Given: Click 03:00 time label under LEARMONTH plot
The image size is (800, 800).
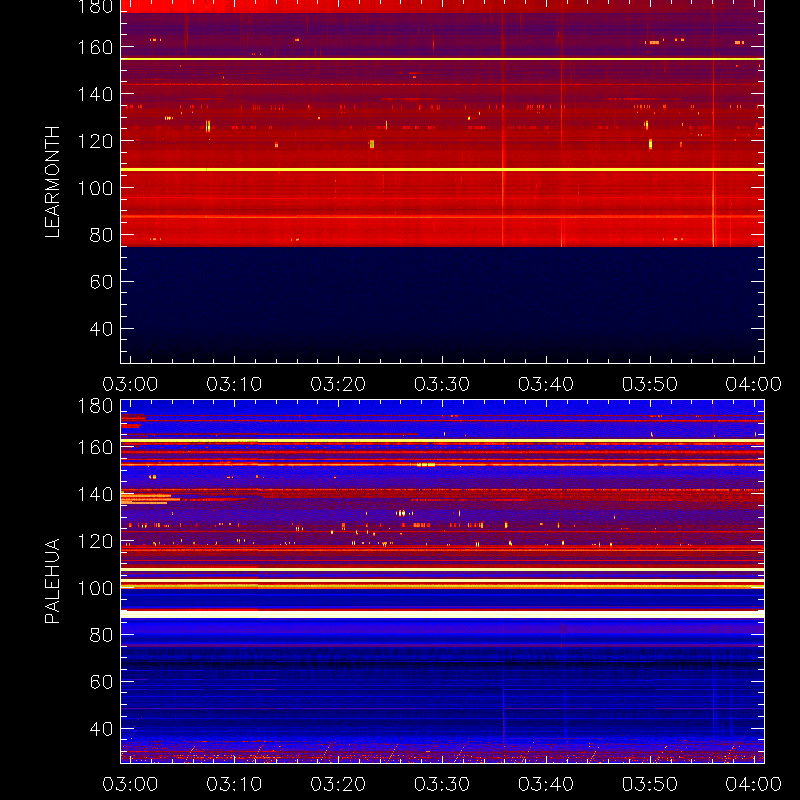Looking at the screenshot, I should (x=131, y=384).
